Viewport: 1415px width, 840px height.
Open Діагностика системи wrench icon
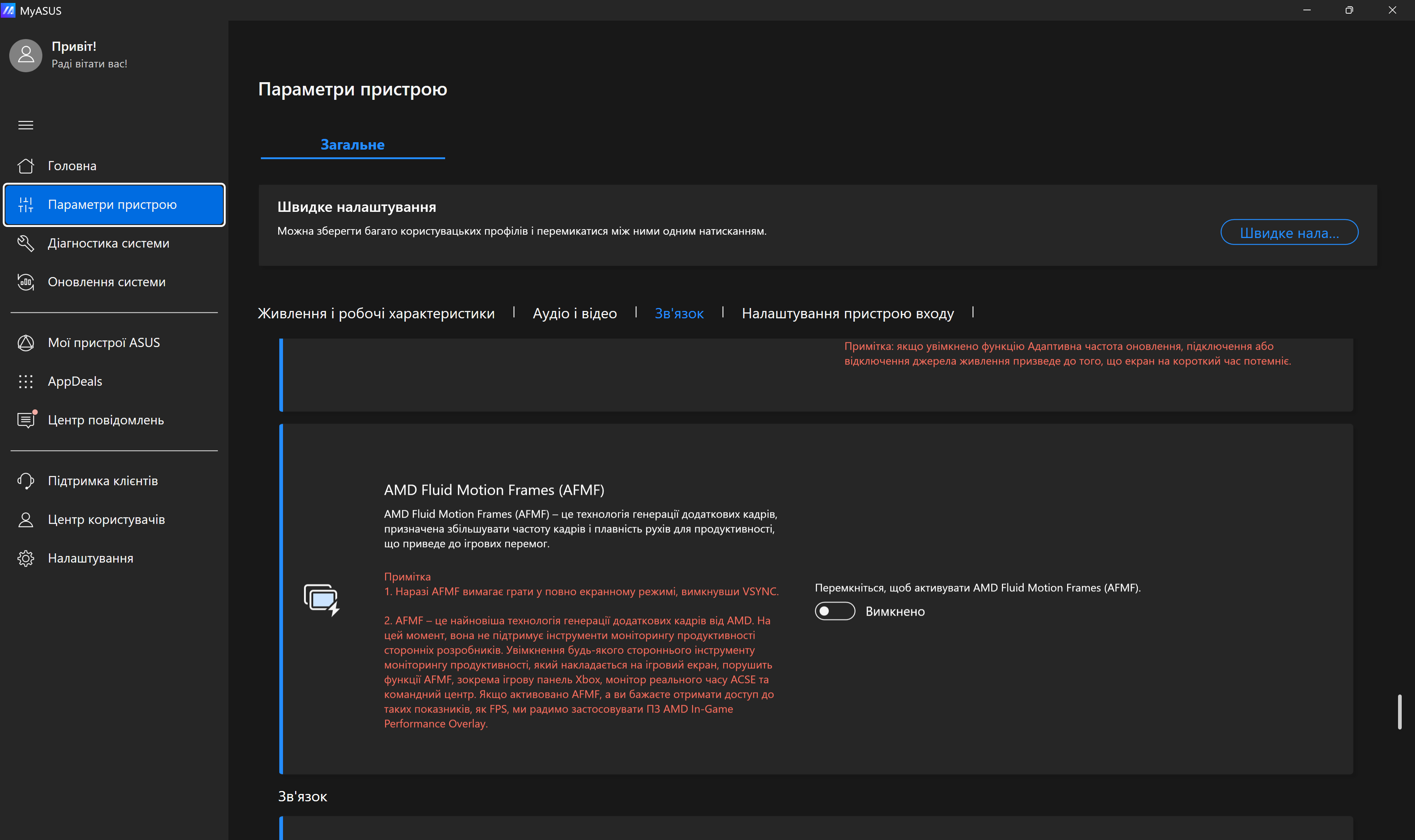coord(25,244)
